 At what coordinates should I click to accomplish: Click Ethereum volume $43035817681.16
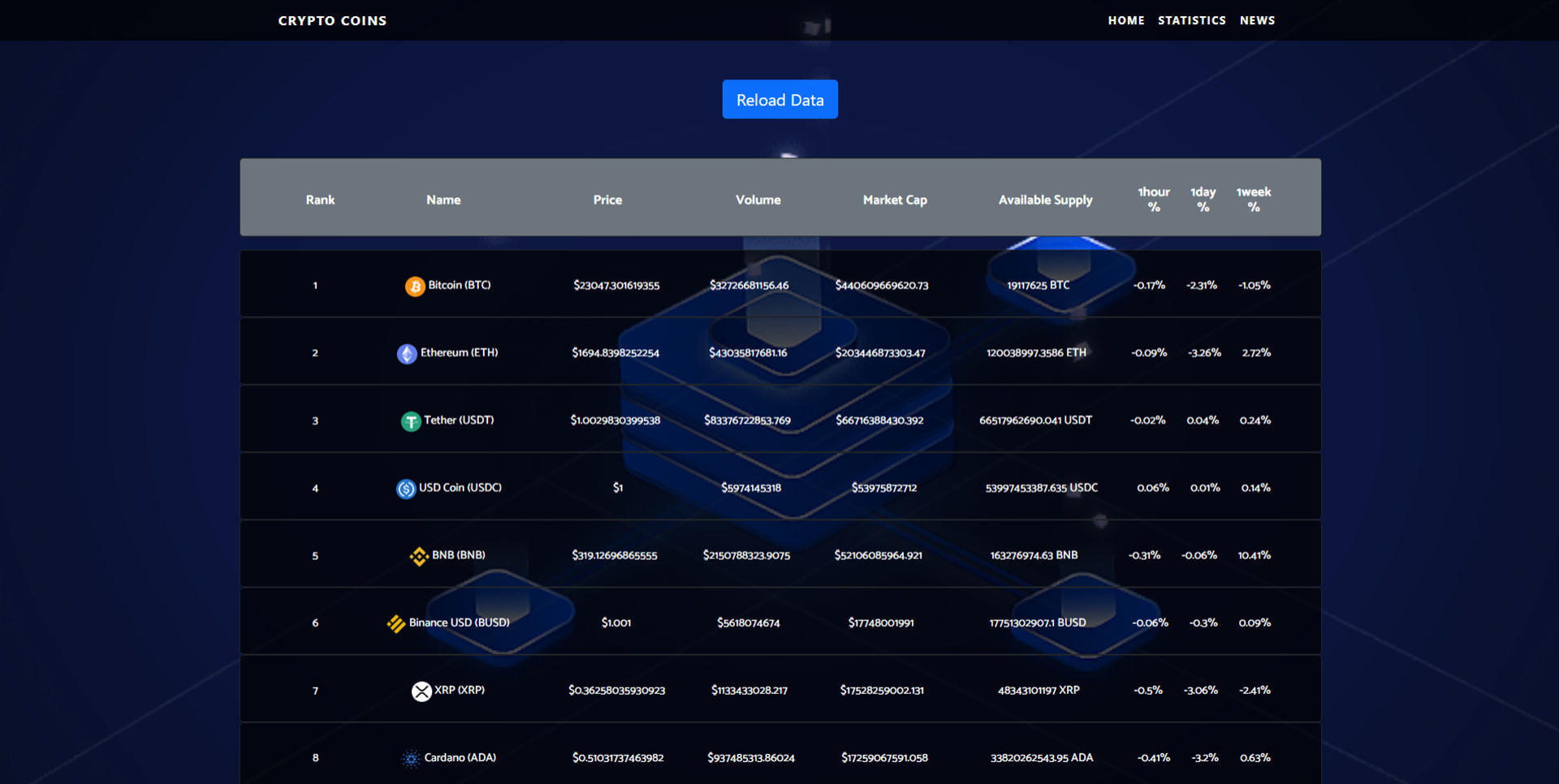[748, 353]
